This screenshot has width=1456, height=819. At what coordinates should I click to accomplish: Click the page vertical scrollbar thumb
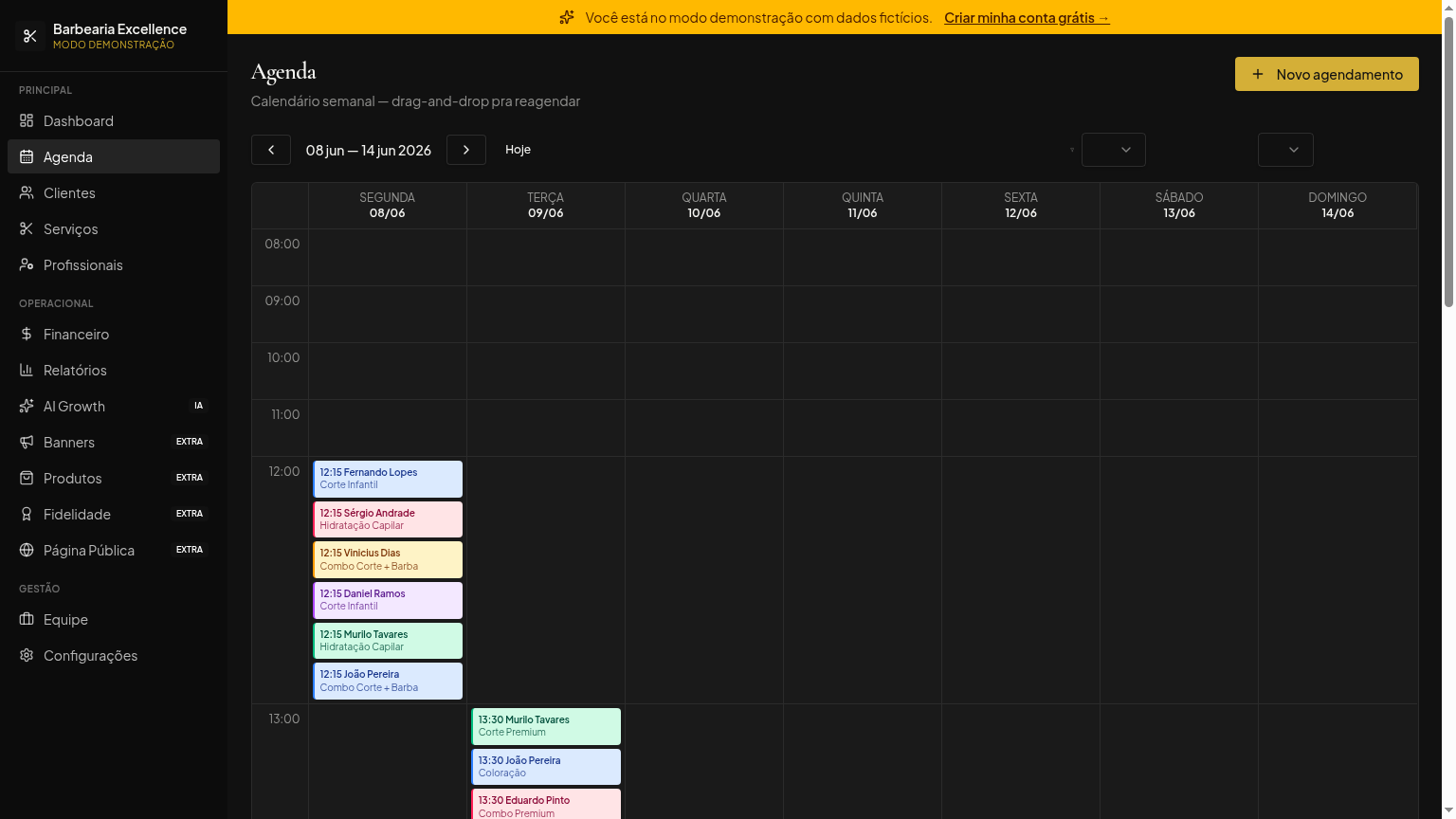(x=1448, y=161)
